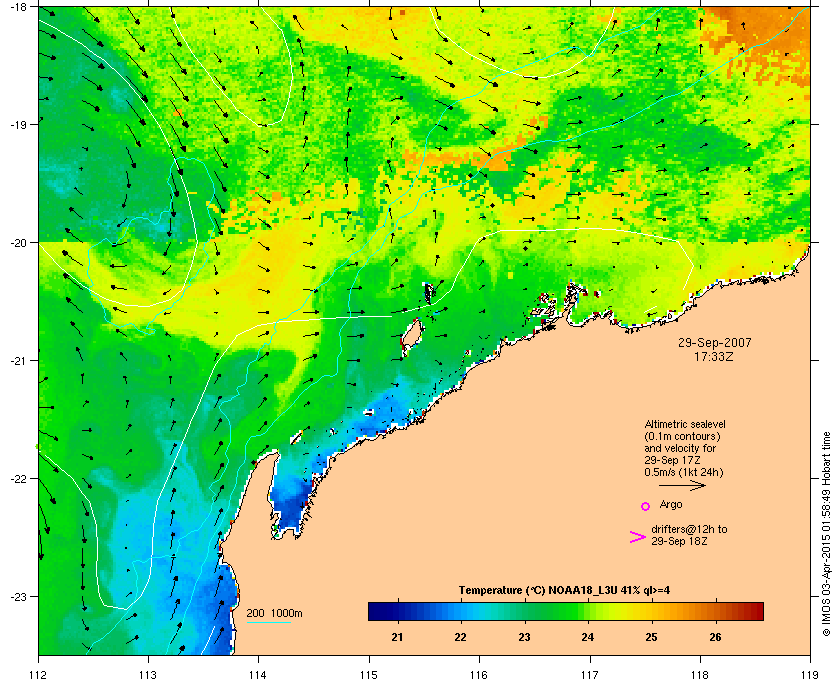This screenshot has width=840, height=680.
Task: Click the cyan 200 1000m depth legend line
Action: point(269,623)
